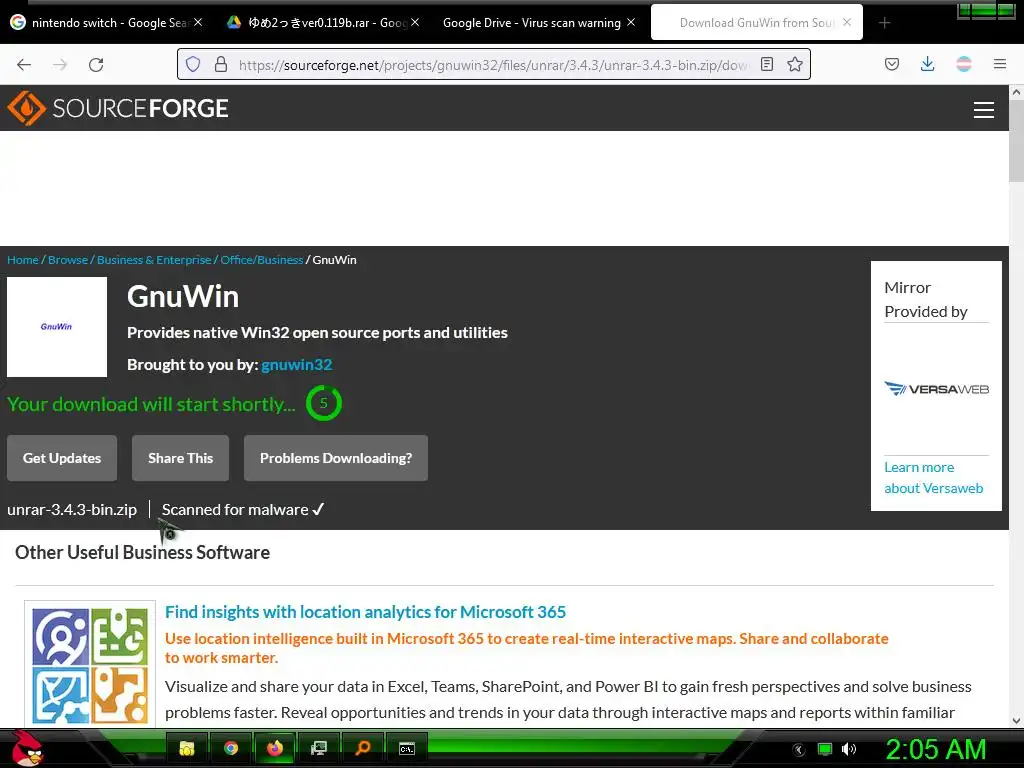The image size is (1024, 768).
Task: Click the padlock site security icon
Action: (221, 64)
